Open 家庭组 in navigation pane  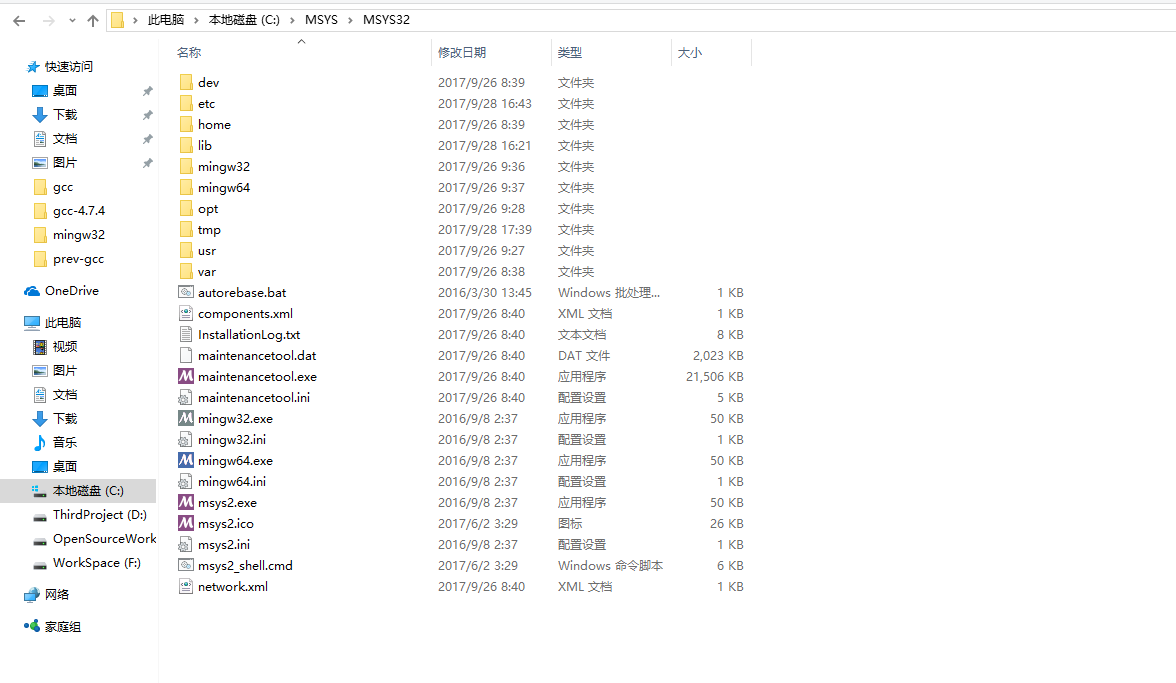tap(63, 627)
